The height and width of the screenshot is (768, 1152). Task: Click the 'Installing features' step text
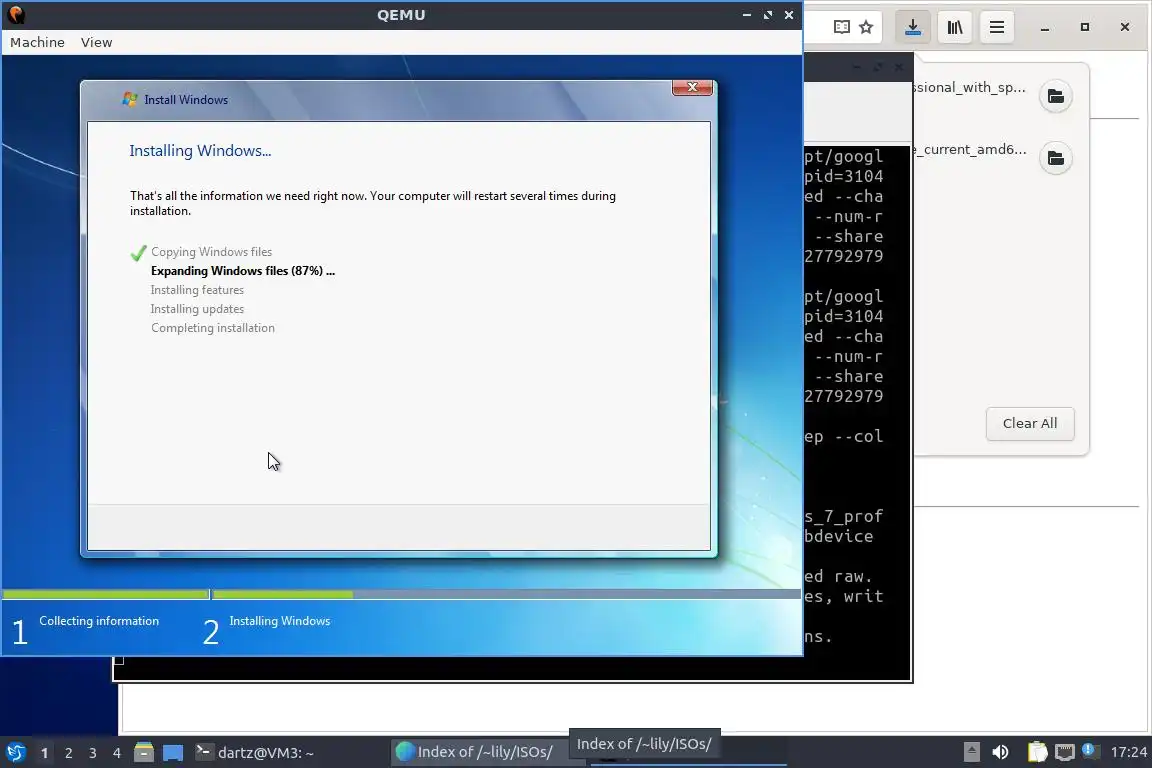coord(197,290)
